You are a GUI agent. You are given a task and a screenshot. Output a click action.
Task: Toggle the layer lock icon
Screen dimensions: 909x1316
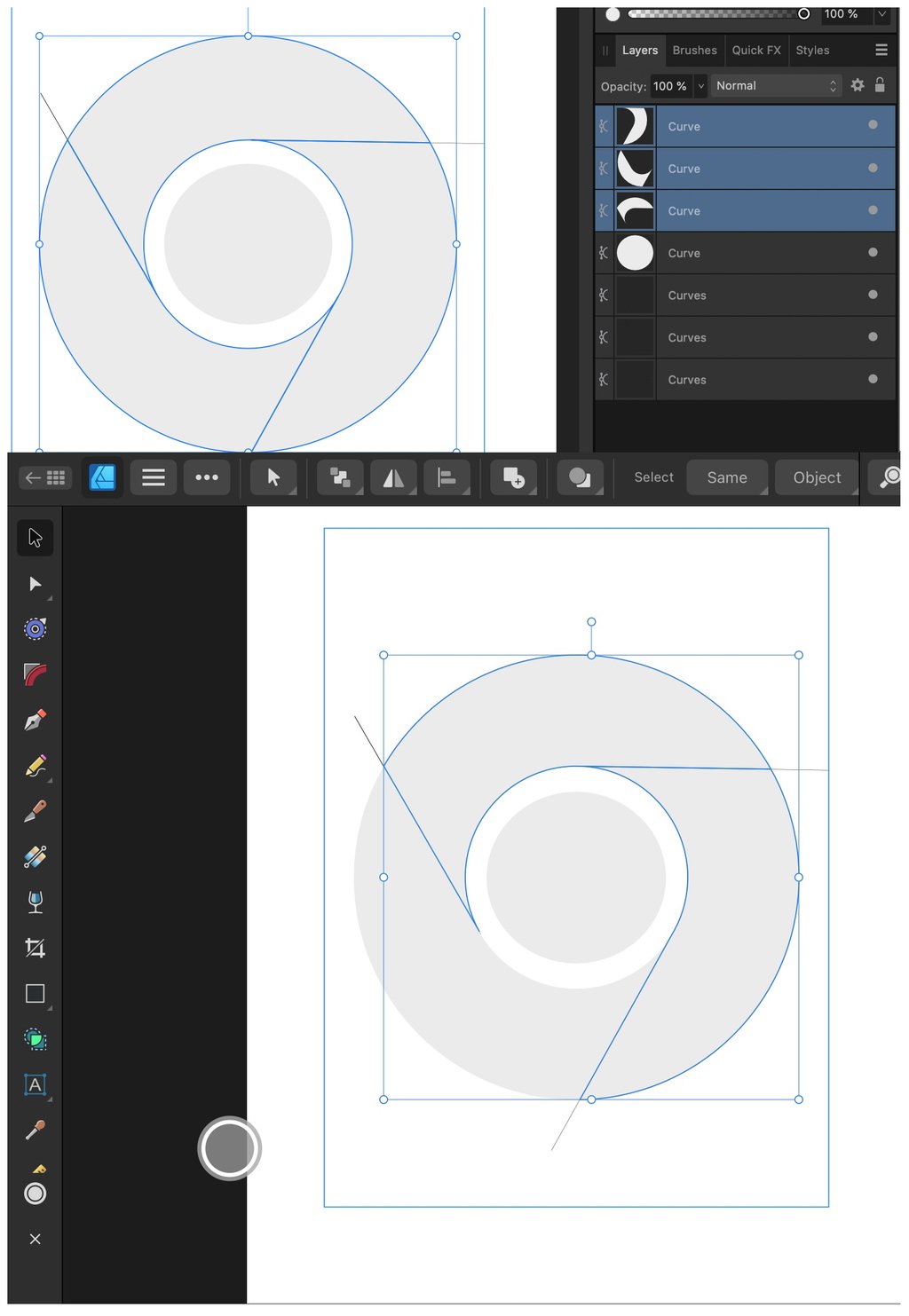click(880, 85)
